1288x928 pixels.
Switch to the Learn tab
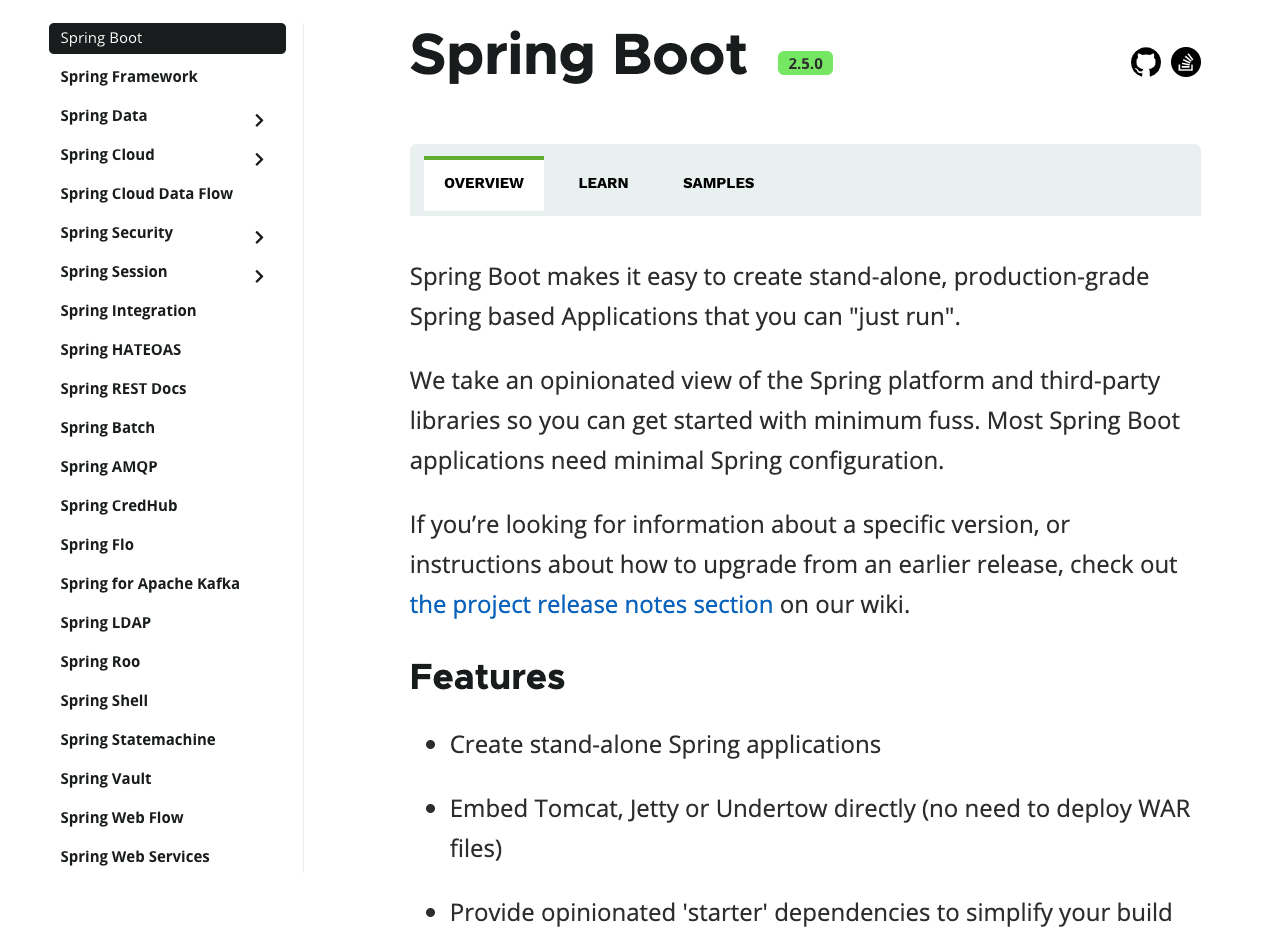click(603, 184)
